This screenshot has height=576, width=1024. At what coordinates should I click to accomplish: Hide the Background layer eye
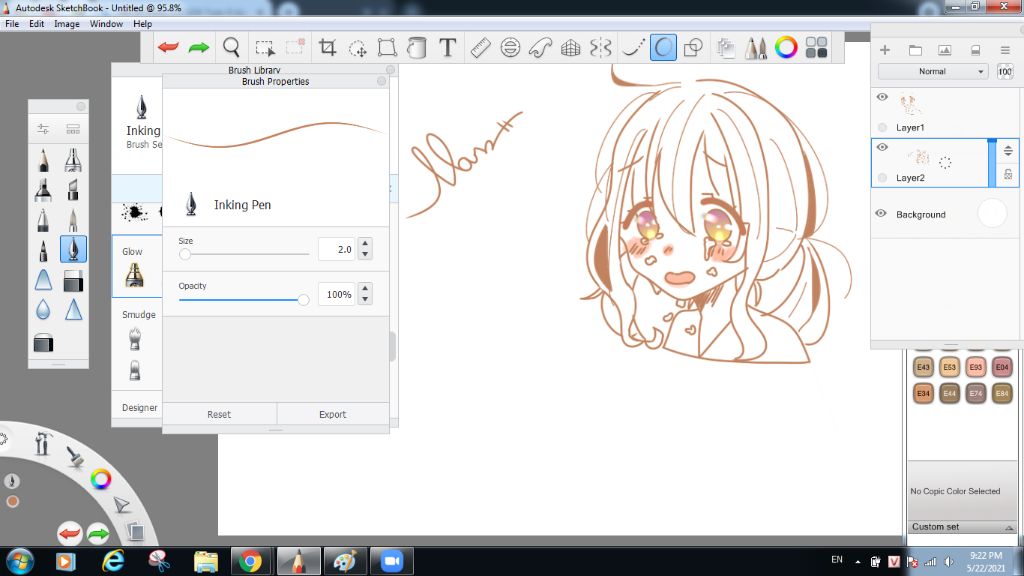coord(881,214)
